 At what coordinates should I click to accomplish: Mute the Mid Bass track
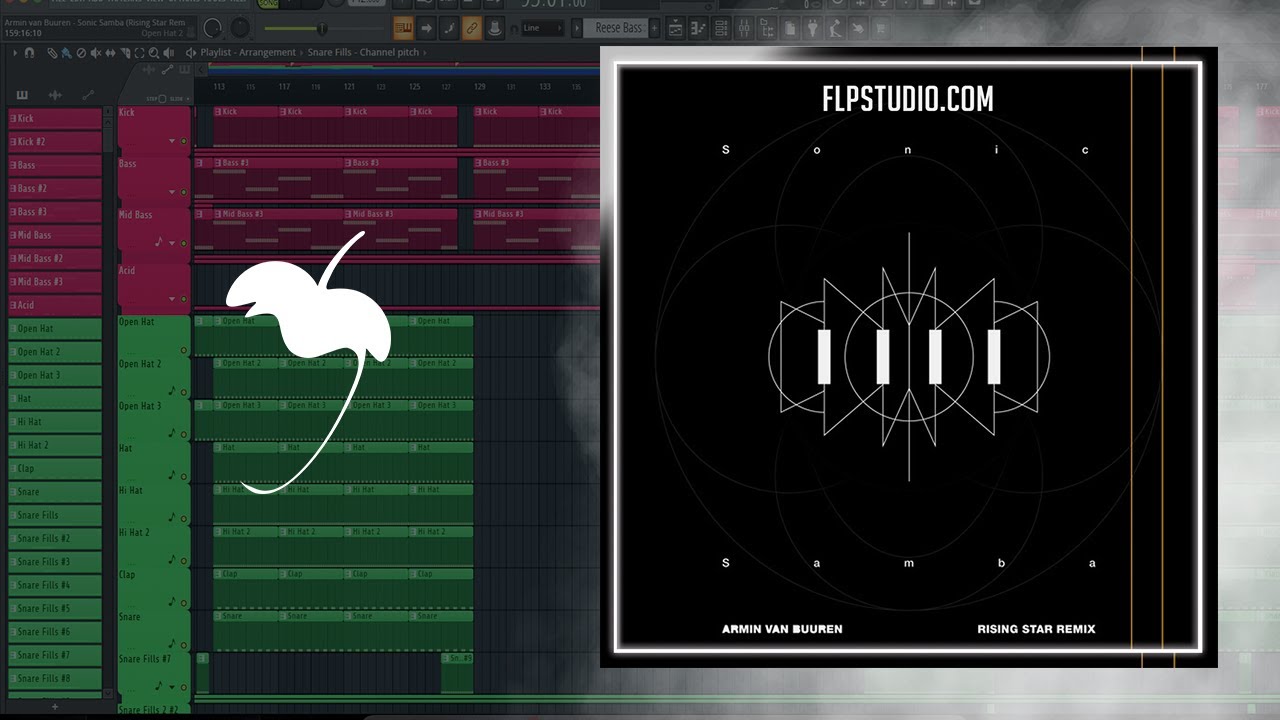pos(184,243)
